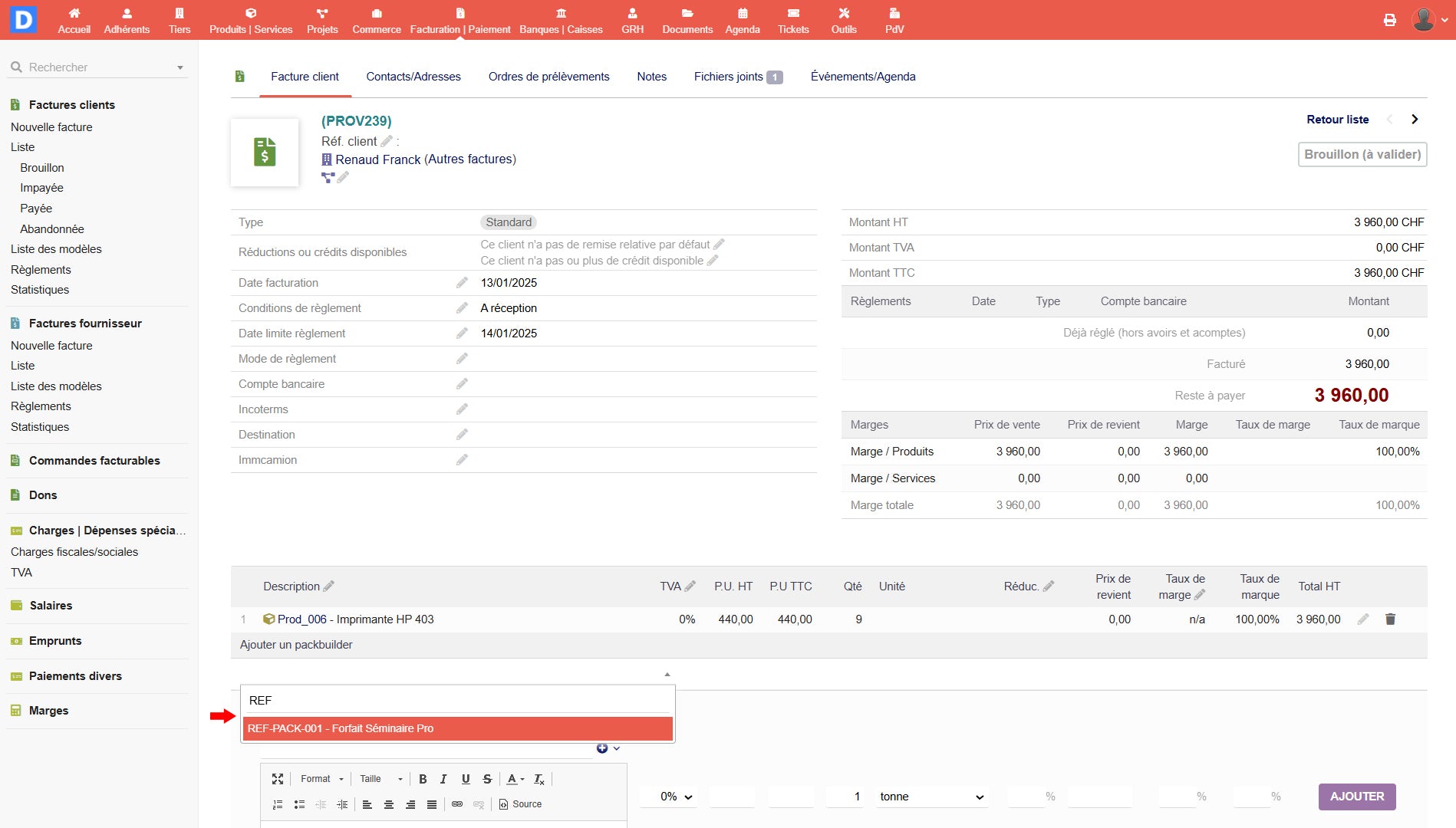Screen dimensions: 1456x828
Task: Go to next invoice with right arrow
Action: point(1415,120)
